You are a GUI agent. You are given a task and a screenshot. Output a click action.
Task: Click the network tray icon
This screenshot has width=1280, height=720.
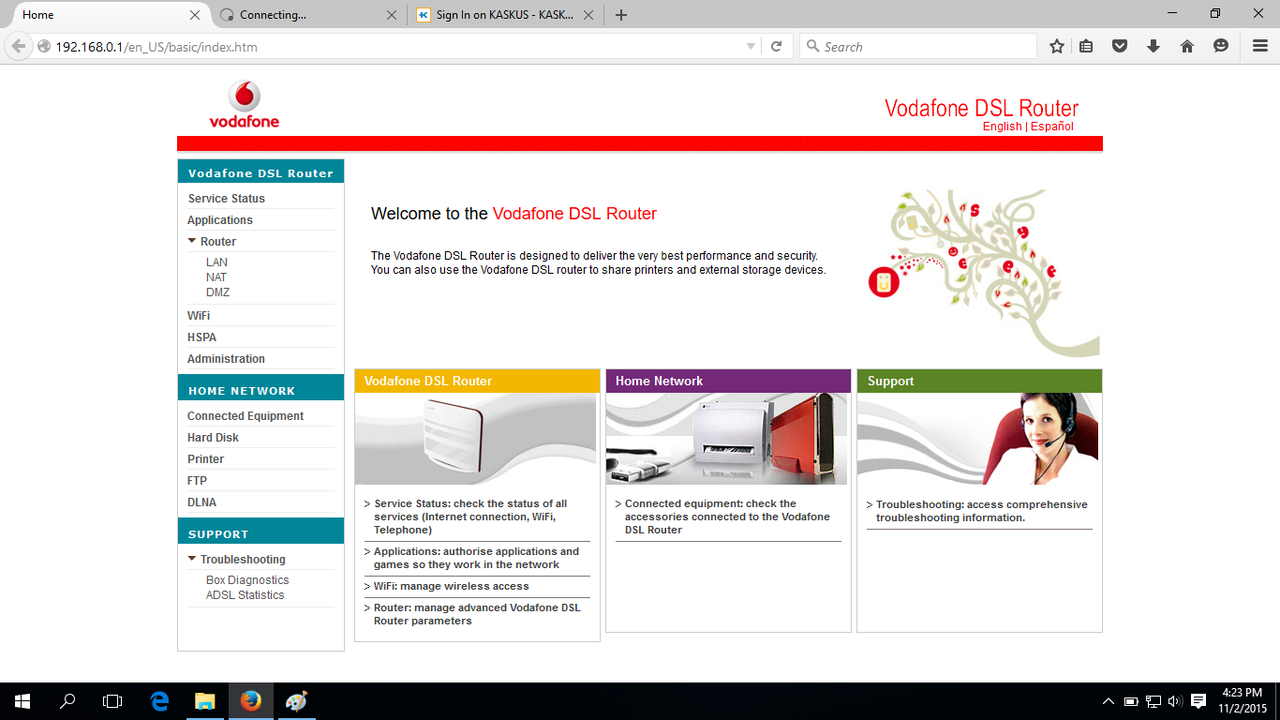pos(1153,702)
